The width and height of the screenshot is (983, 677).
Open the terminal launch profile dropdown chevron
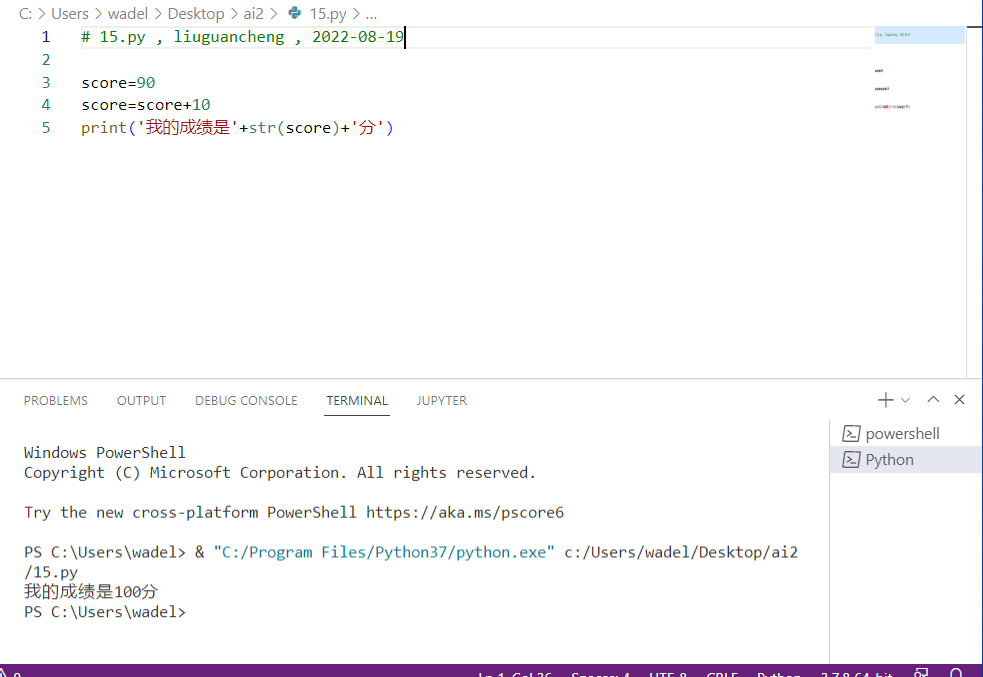point(906,400)
